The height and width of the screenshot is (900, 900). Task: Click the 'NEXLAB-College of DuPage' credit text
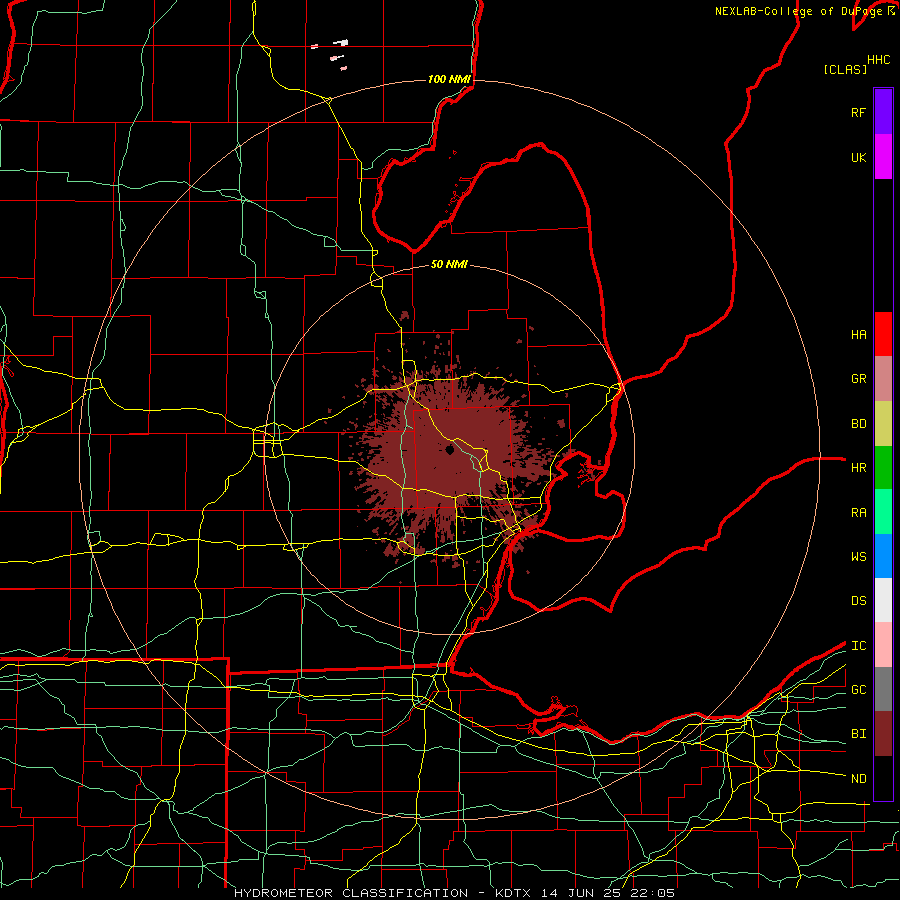[x=798, y=11]
